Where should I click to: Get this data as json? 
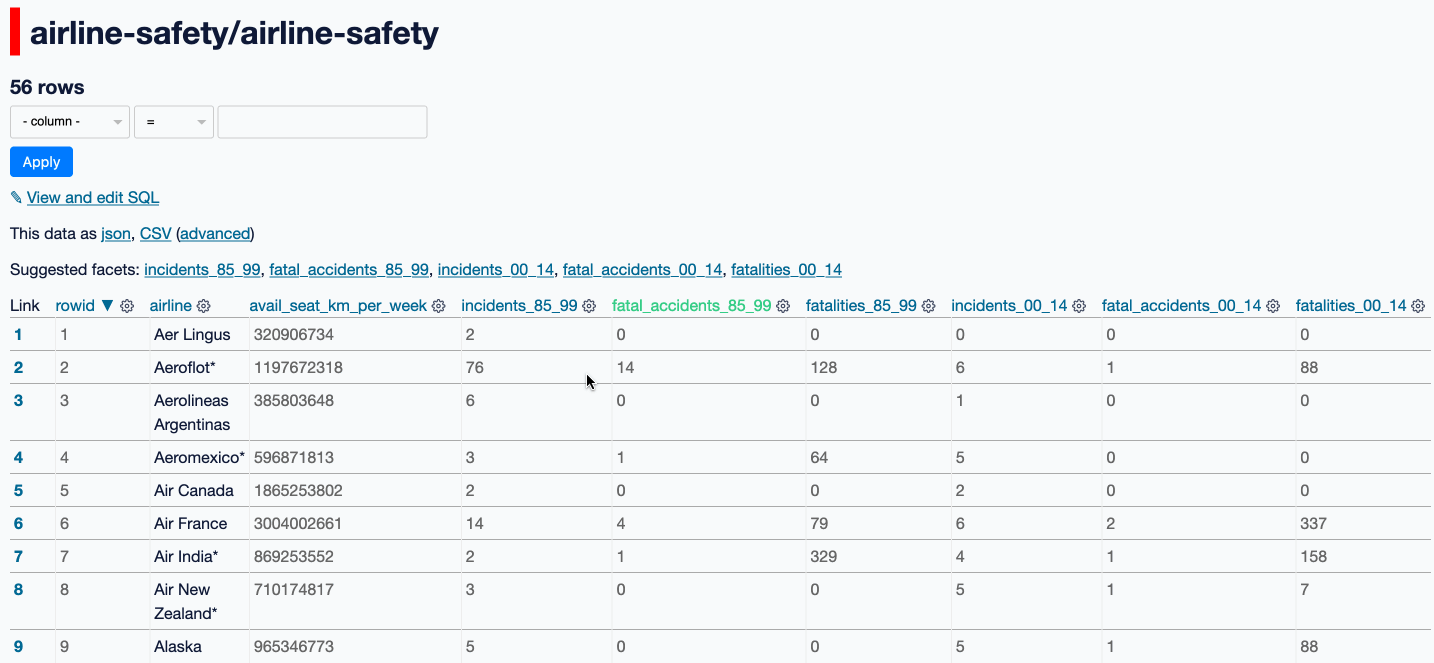pos(116,234)
